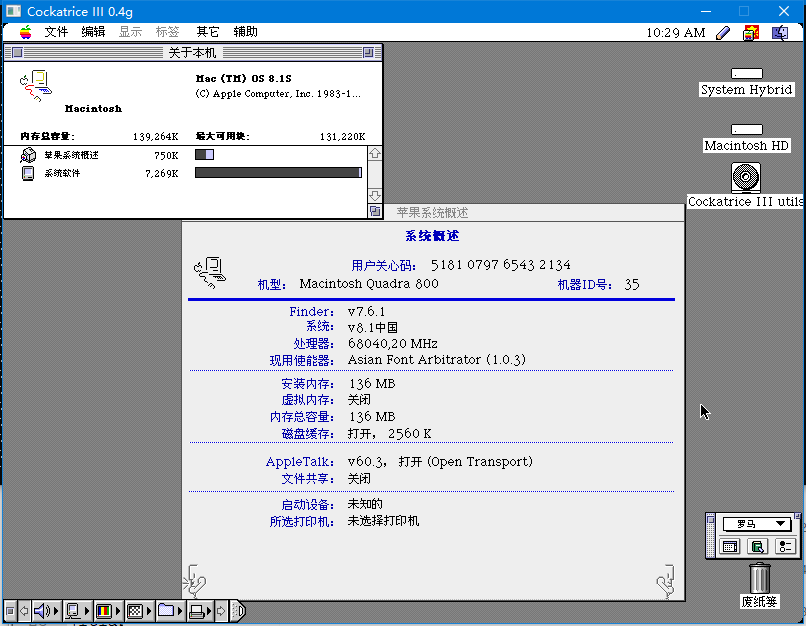Viewport: 806px width, 626px height.
Task: Close the 关于本机 window via its close box
Action: tap(17, 52)
